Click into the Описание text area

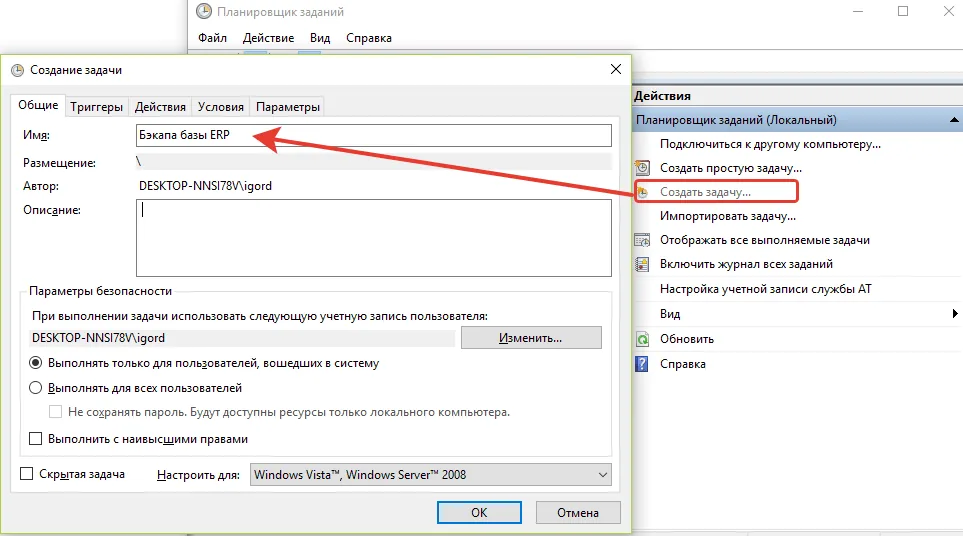click(373, 238)
